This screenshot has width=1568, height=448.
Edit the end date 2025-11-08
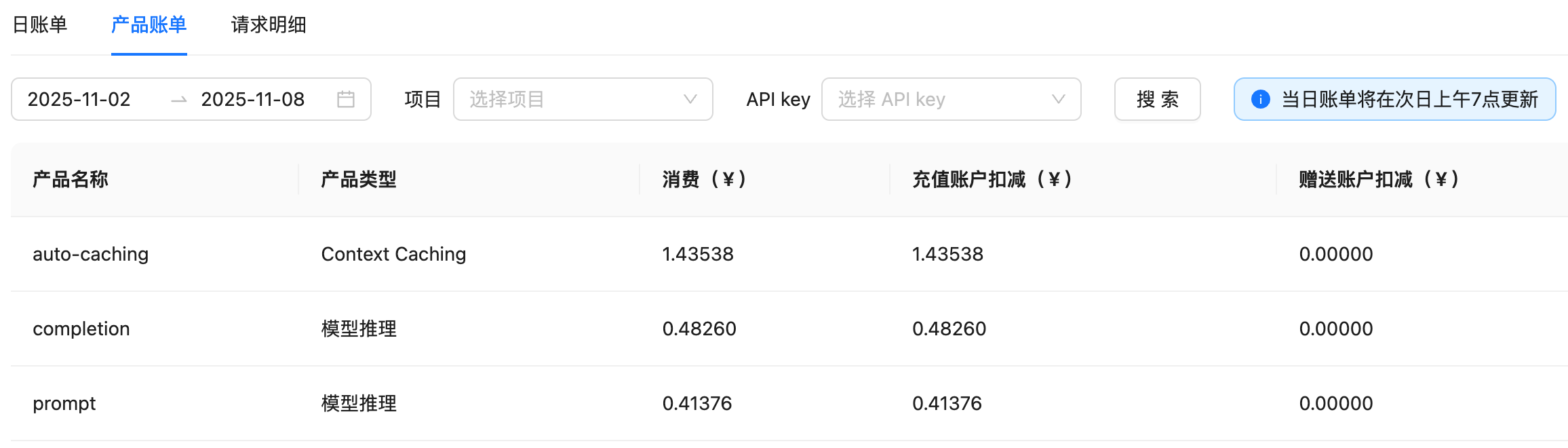[x=253, y=99]
